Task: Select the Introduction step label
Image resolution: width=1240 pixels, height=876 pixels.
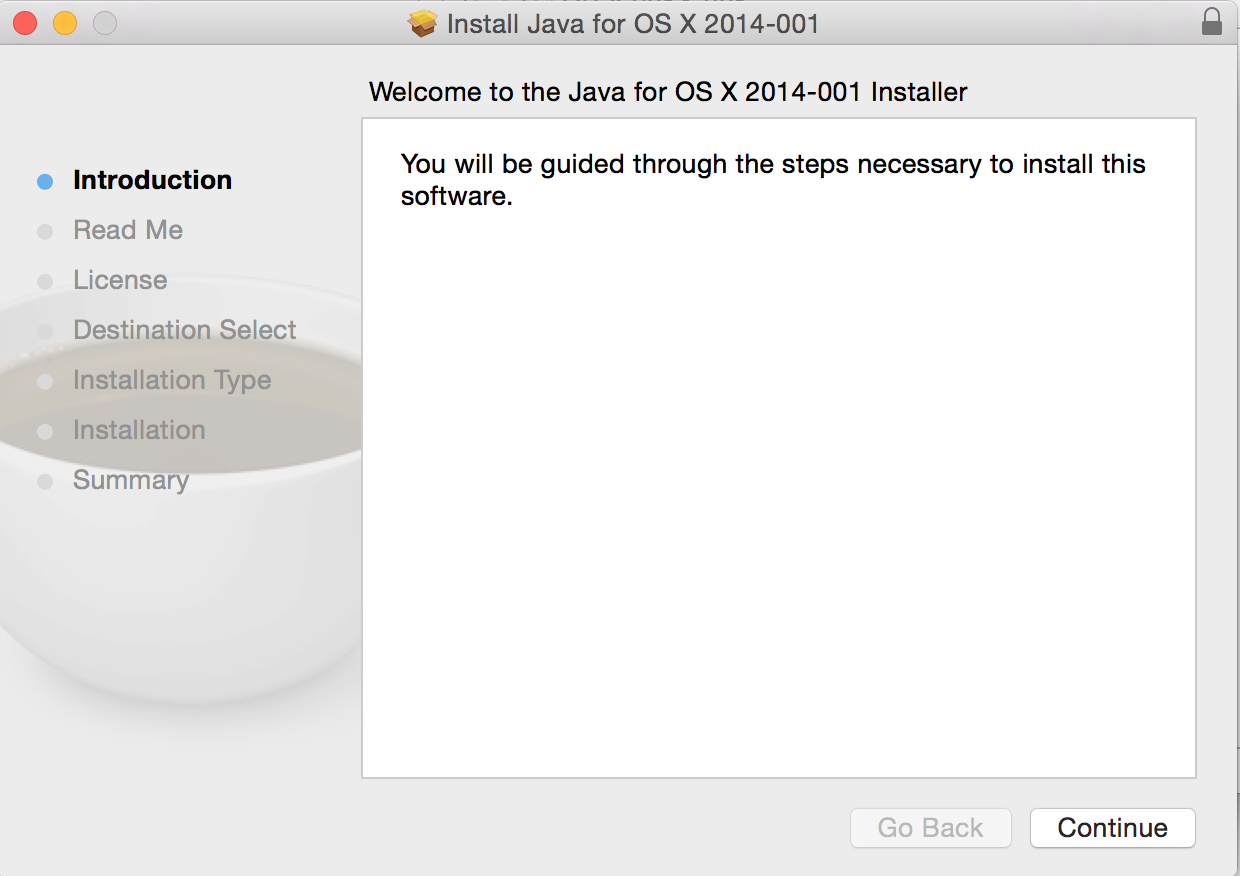Action: click(152, 180)
